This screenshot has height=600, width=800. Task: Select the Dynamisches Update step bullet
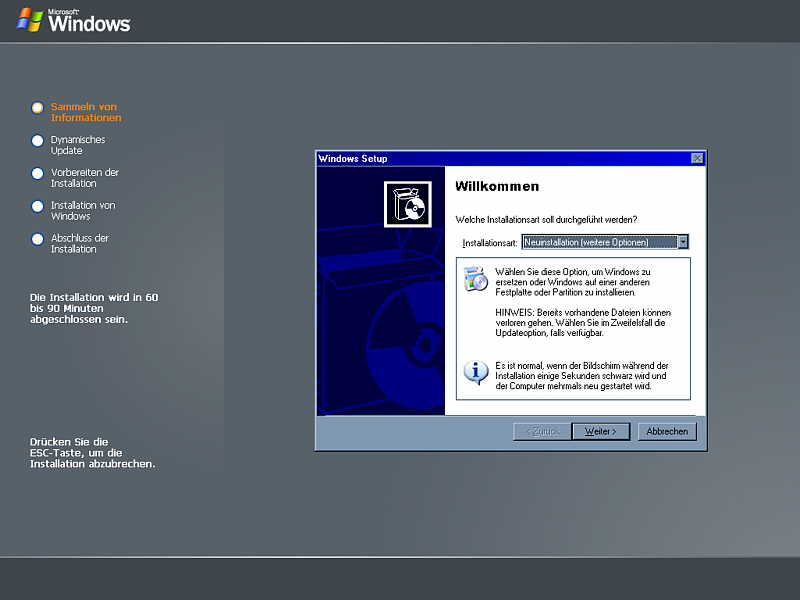click(37, 140)
